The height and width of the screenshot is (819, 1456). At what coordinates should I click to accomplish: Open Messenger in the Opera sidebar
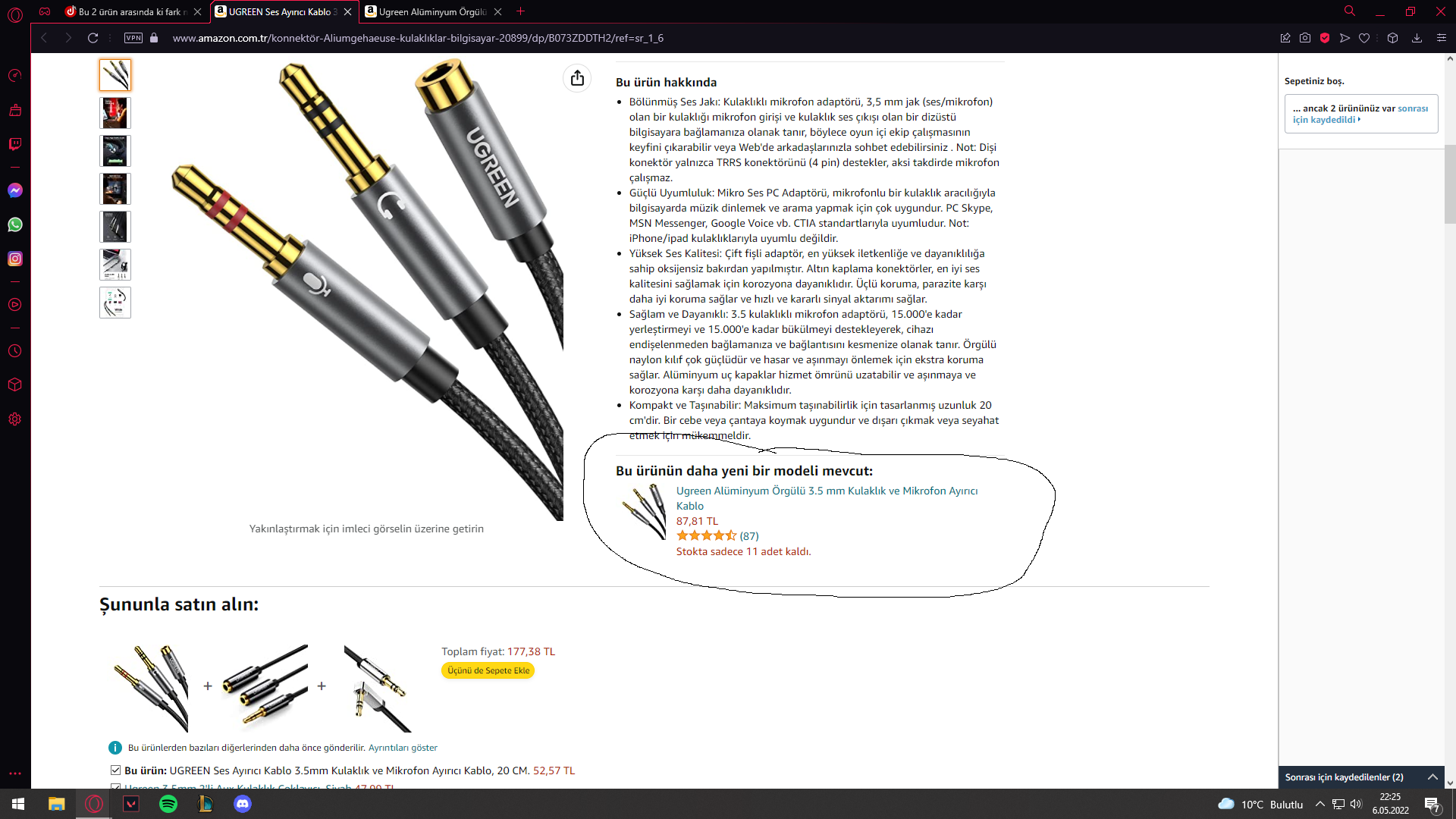tap(15, 190)
